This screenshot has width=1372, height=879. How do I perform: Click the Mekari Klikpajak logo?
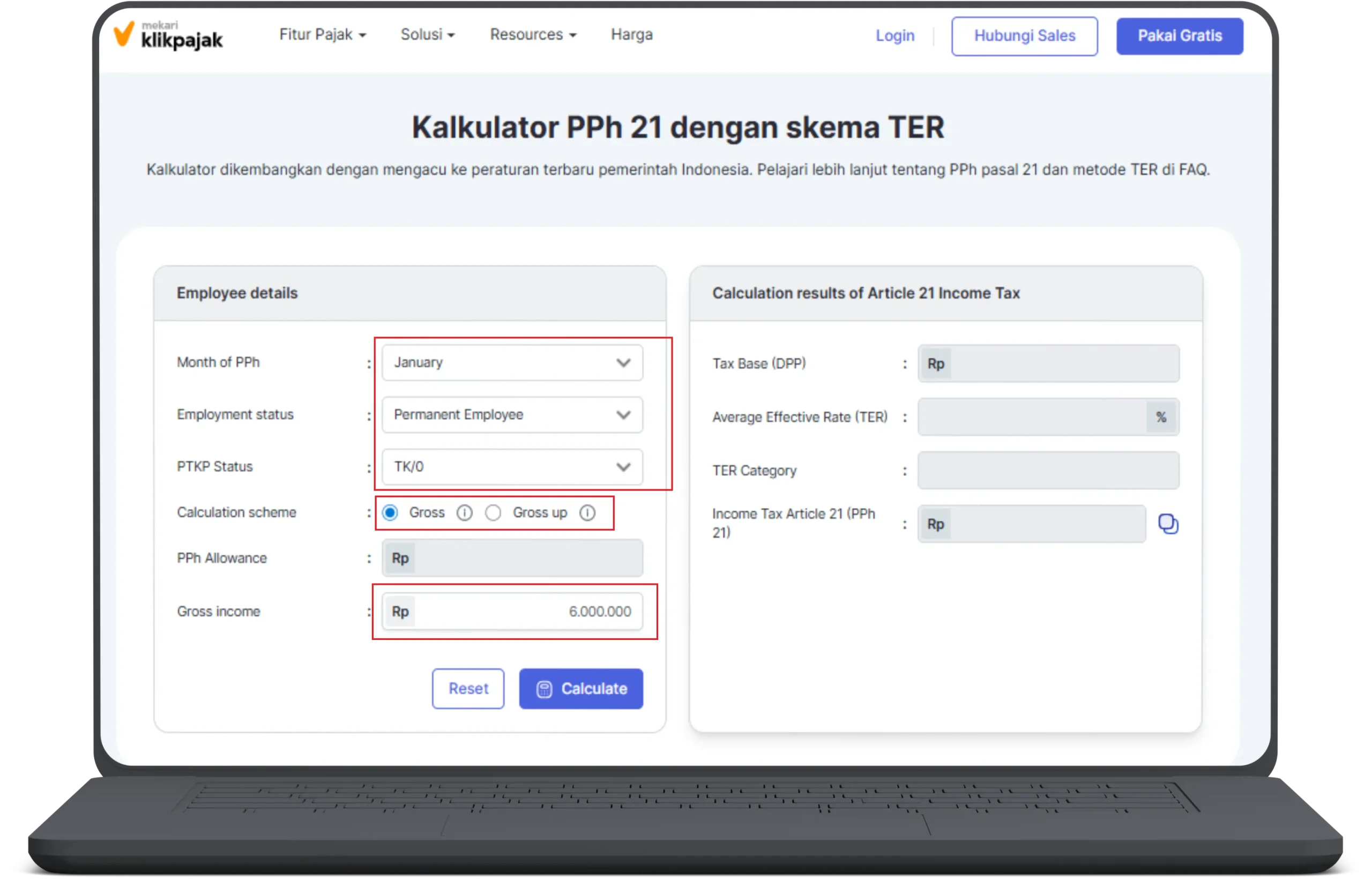coord(168,35)
